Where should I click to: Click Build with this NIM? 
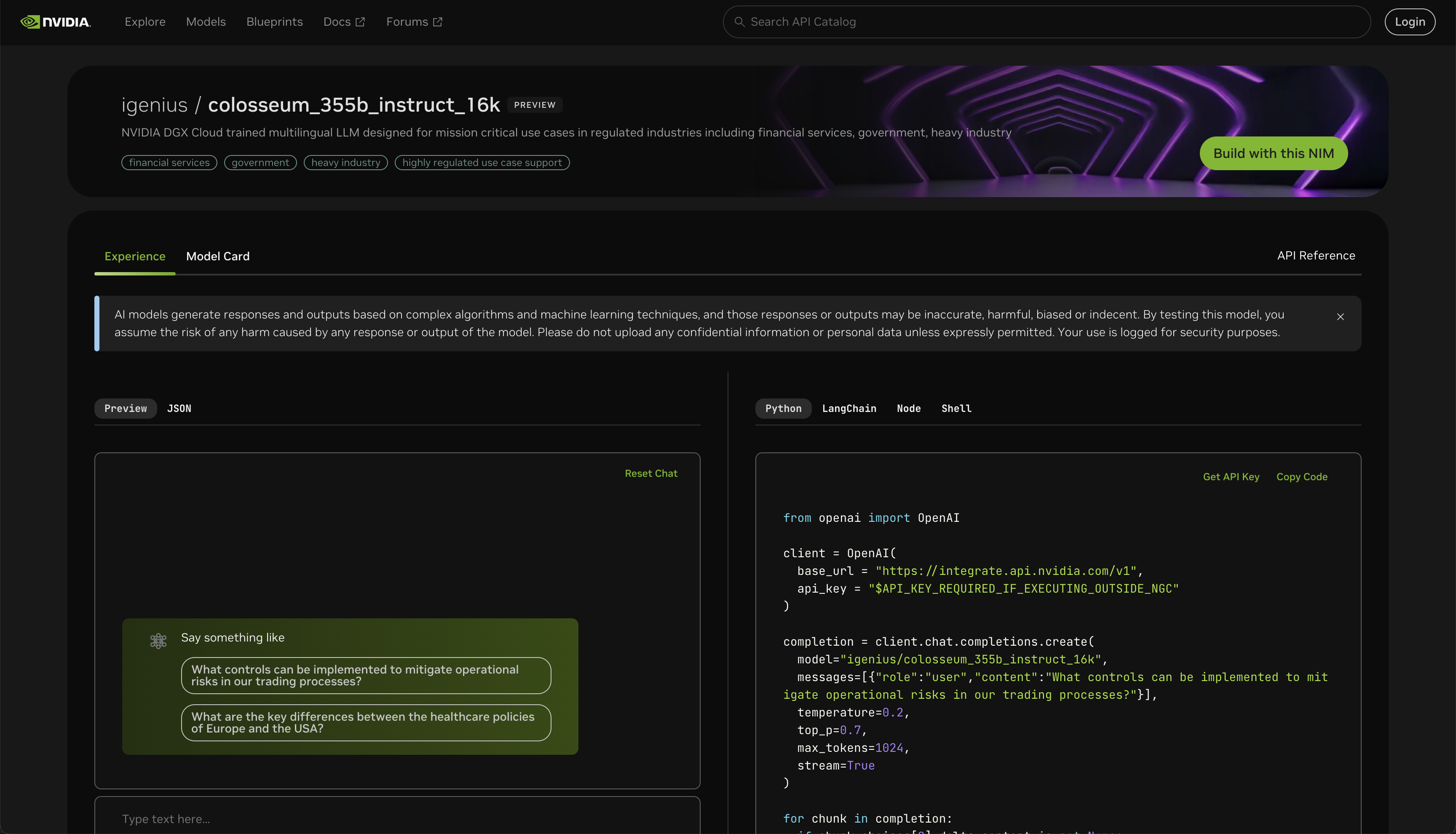(1273, 153)
